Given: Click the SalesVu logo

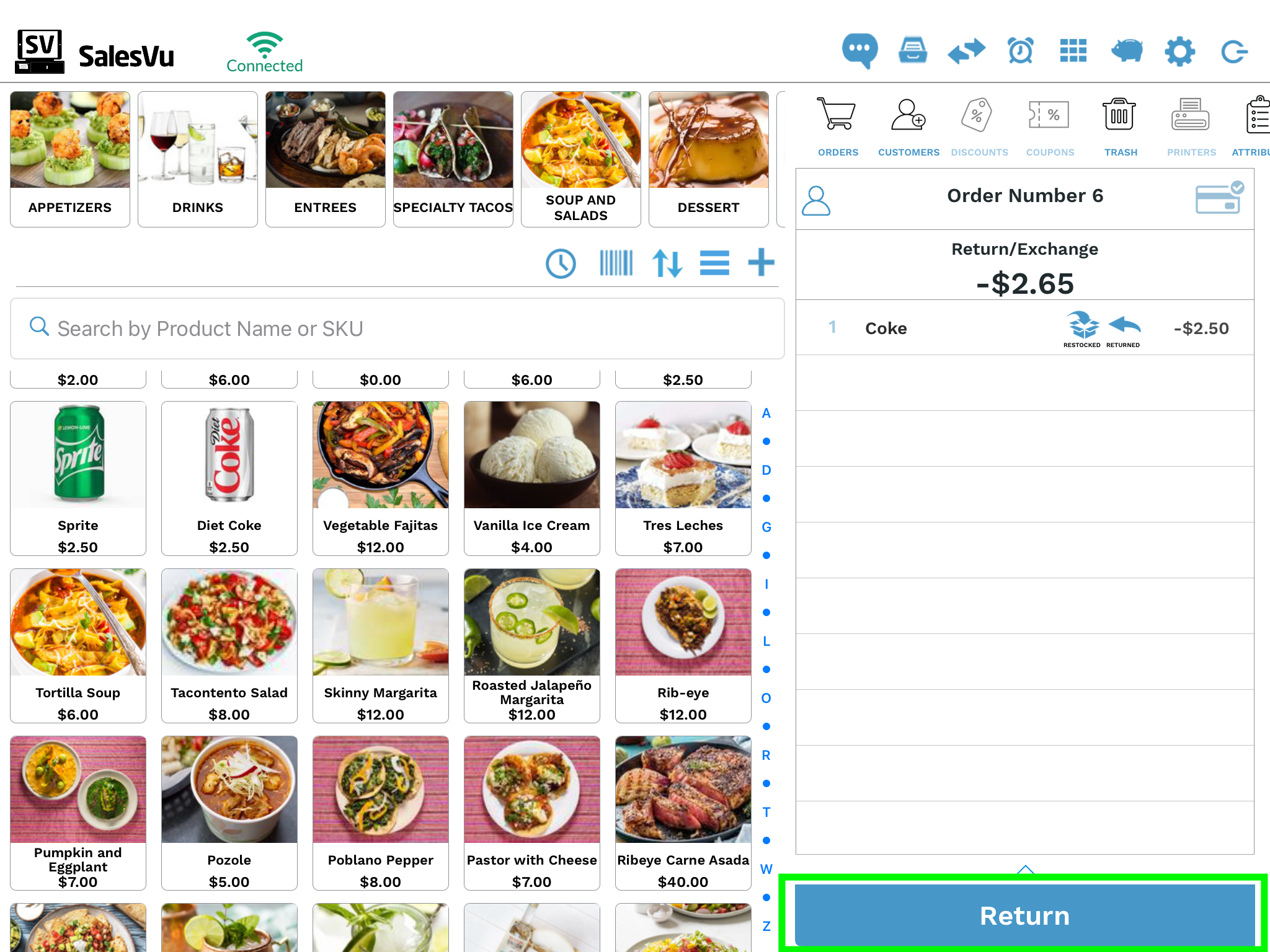Looking at the screenshot, I should (x=94, y=52).
